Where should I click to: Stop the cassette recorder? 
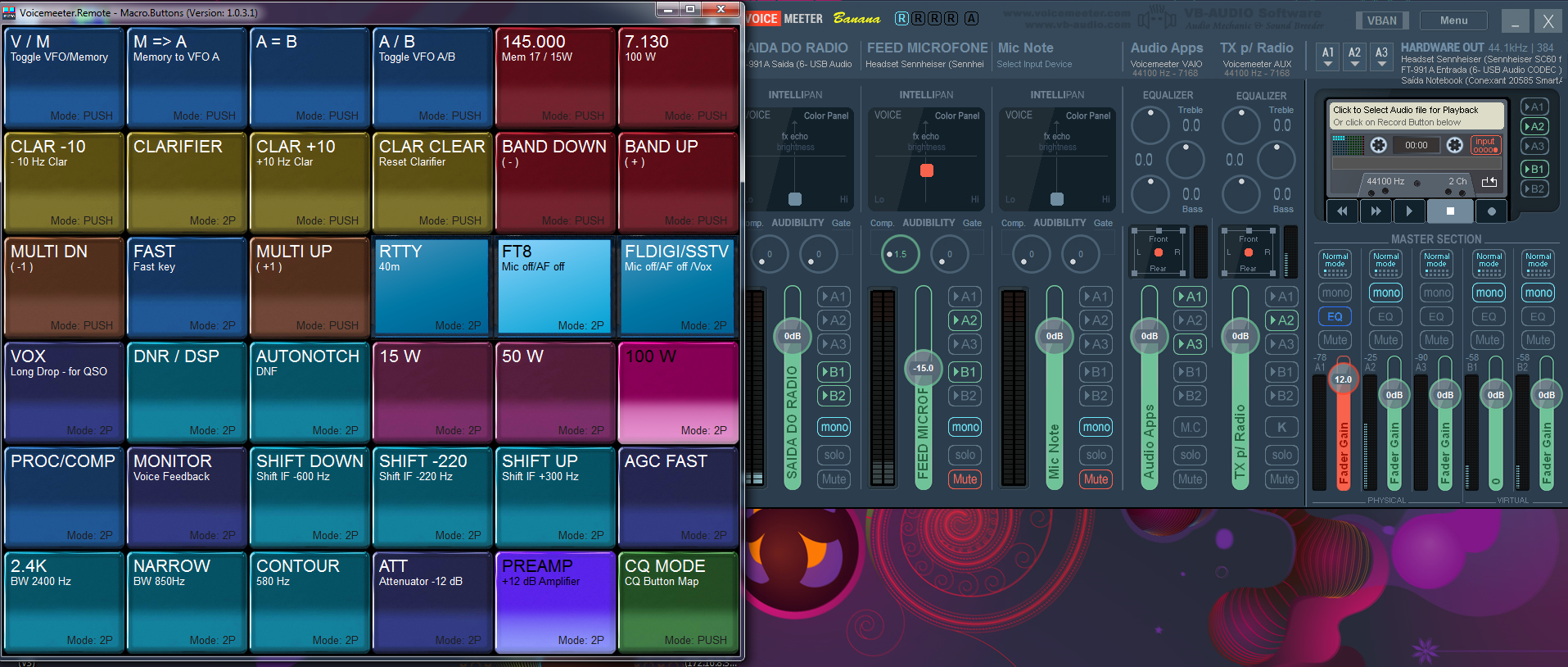coord(1450,211)
